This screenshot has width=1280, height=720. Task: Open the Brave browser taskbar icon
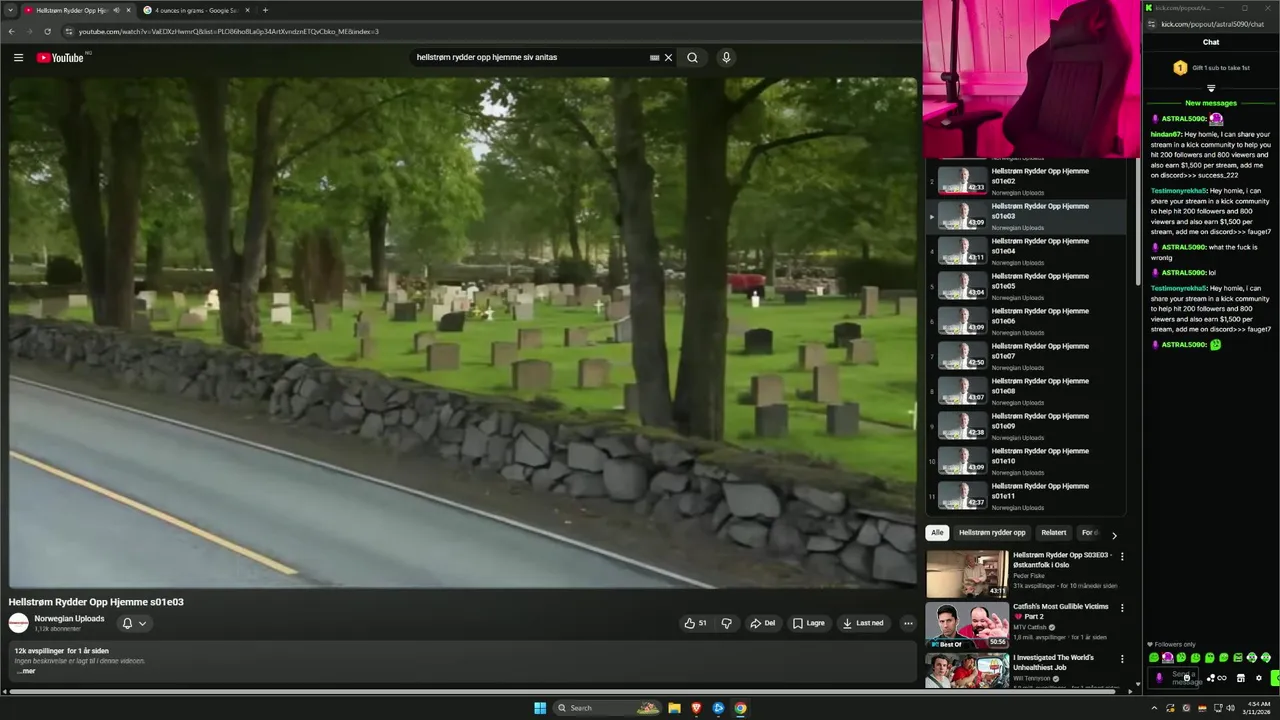point(696,708)
